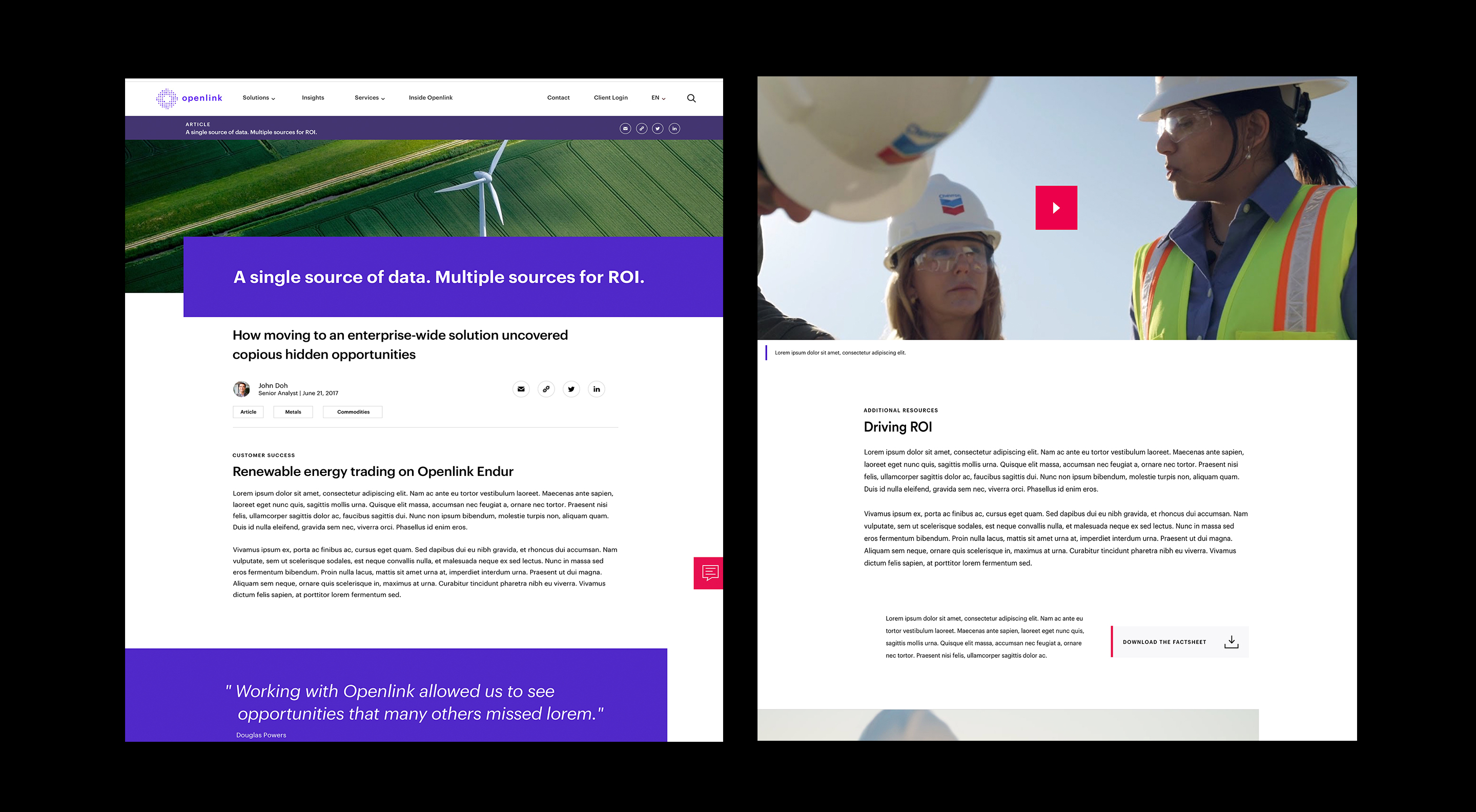This screenshot has width=1476, height=812.
Task: Select the Article tag
Action: (248, 412)
